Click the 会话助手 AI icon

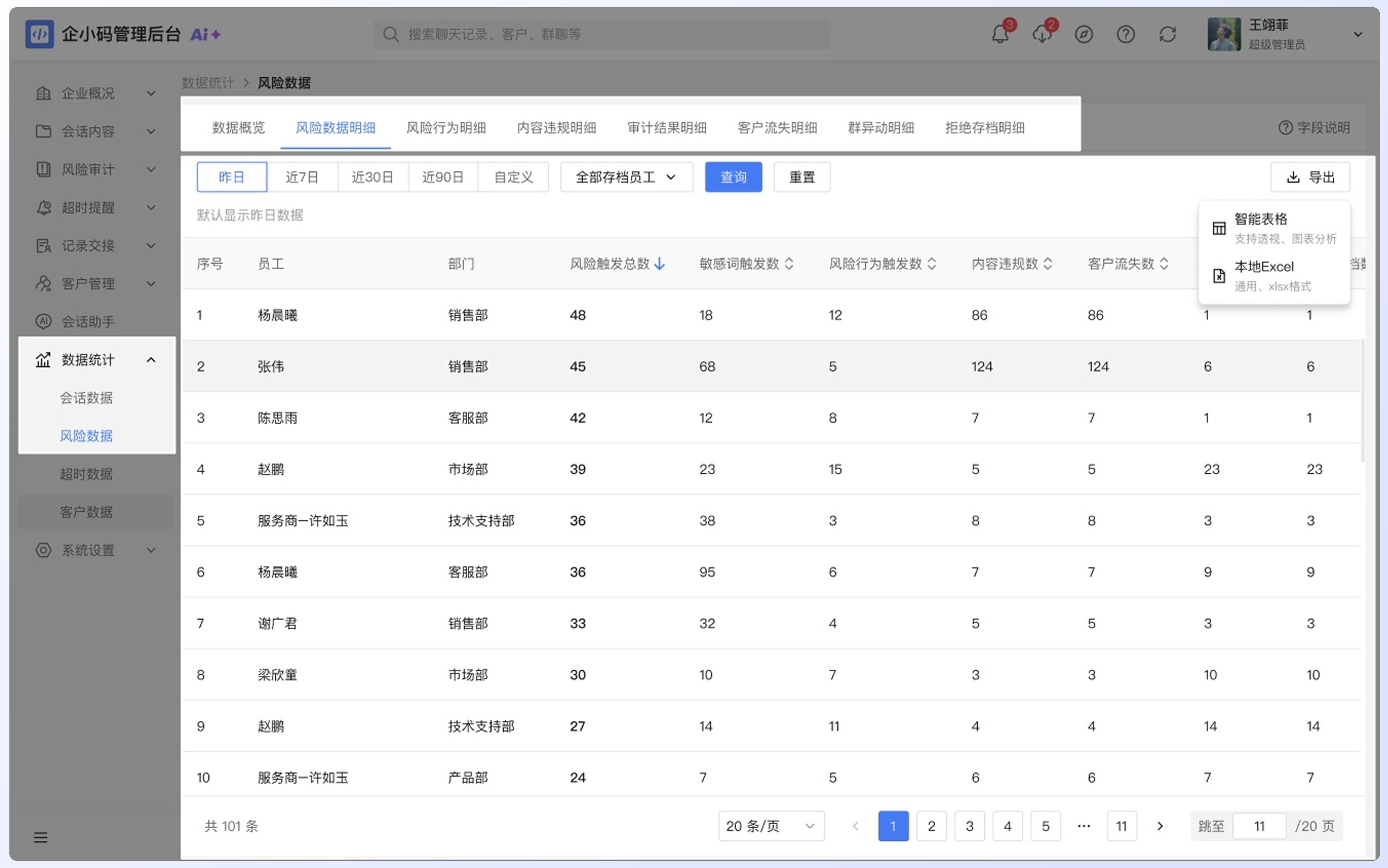click(x=44, y=322)
